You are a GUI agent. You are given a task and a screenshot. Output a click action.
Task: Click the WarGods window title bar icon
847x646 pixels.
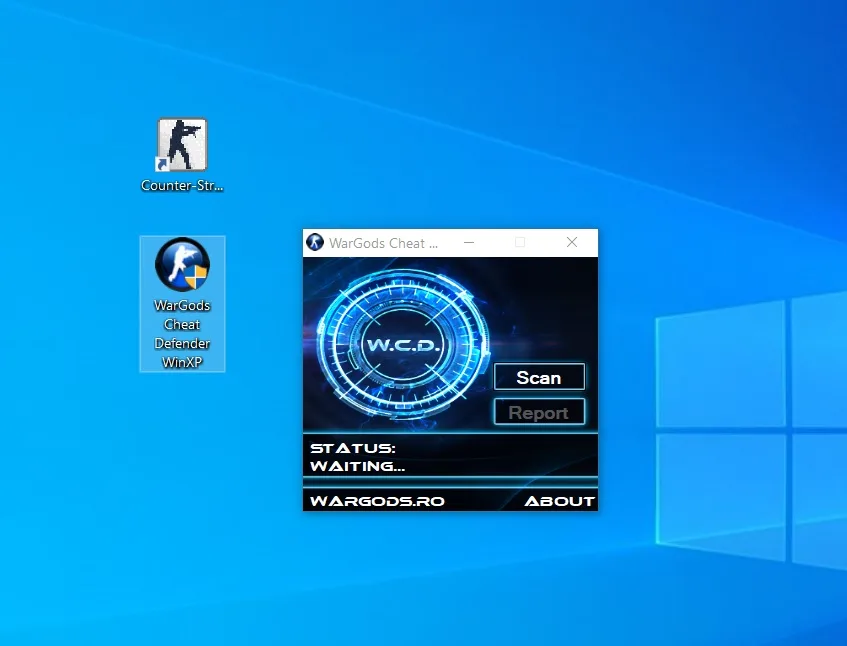click(x=315, y=243)
